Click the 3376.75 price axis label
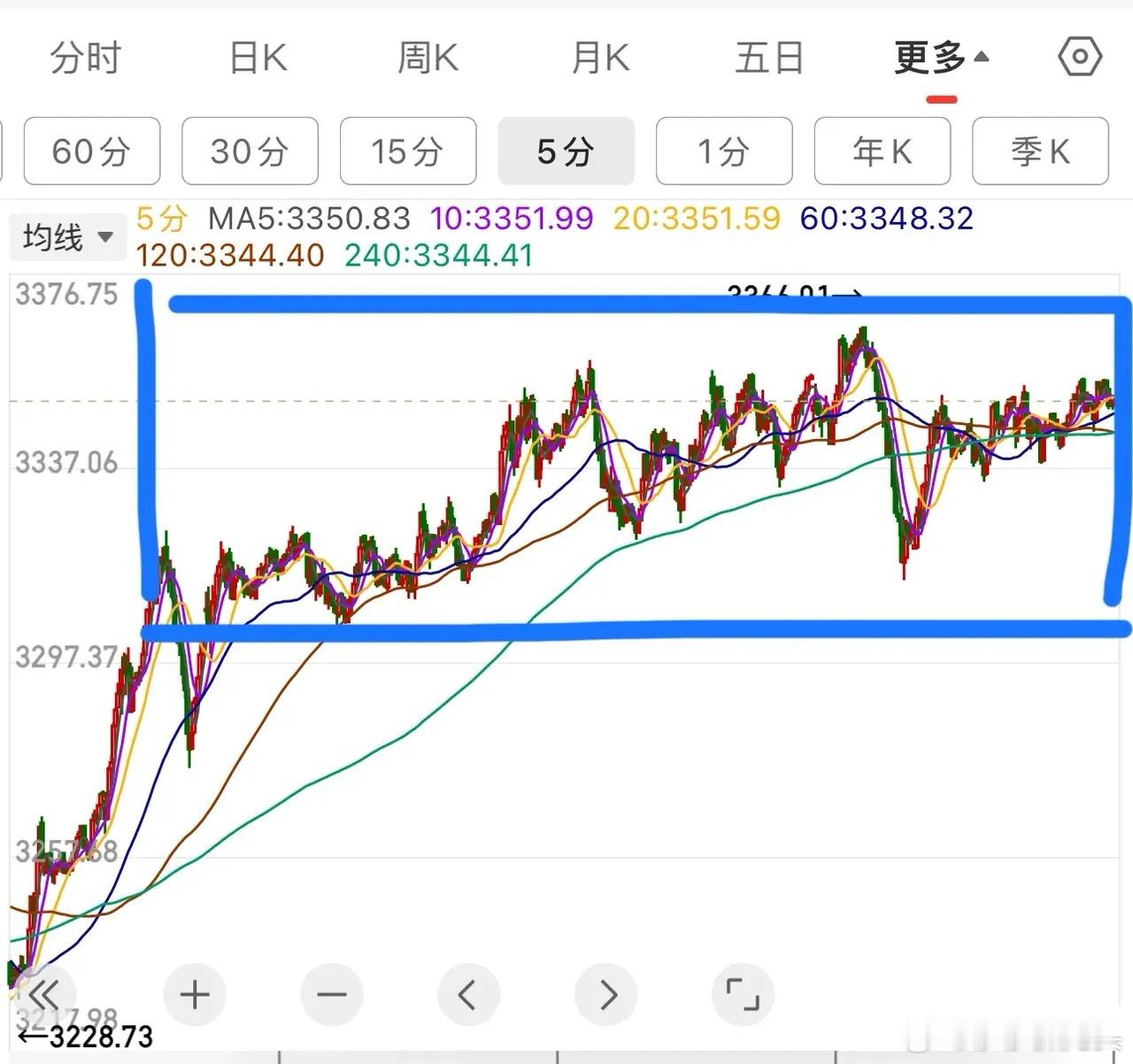Screen dimensions: 1133x1064 (x=66, y=295)
